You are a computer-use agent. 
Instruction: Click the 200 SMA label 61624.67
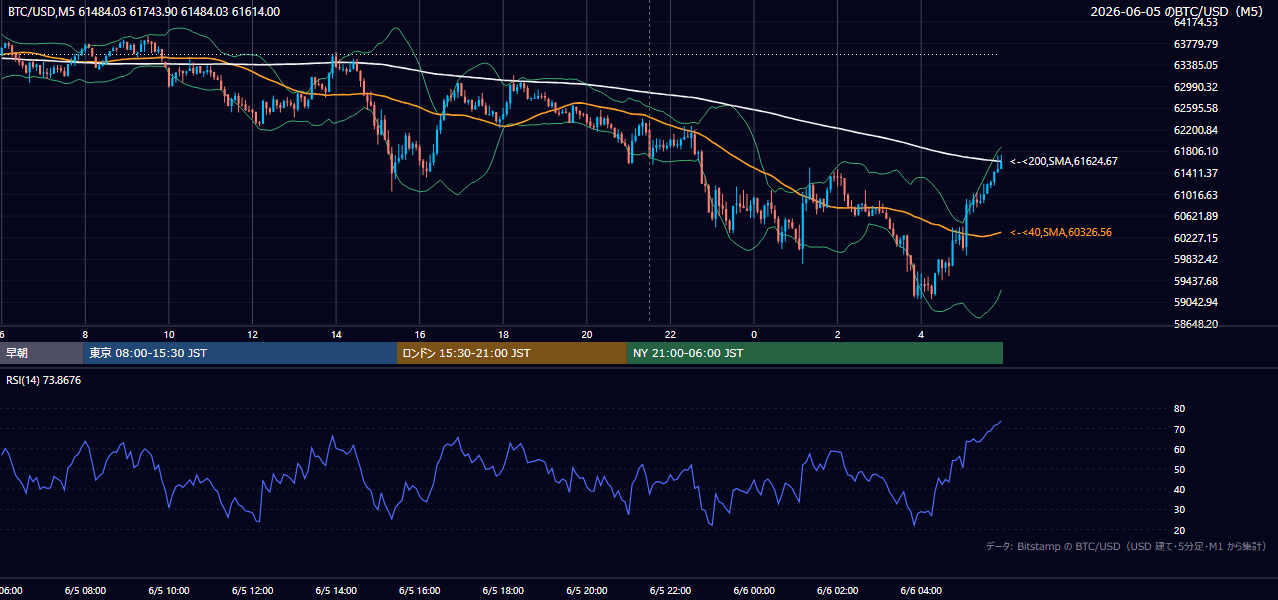point(1064,161)
